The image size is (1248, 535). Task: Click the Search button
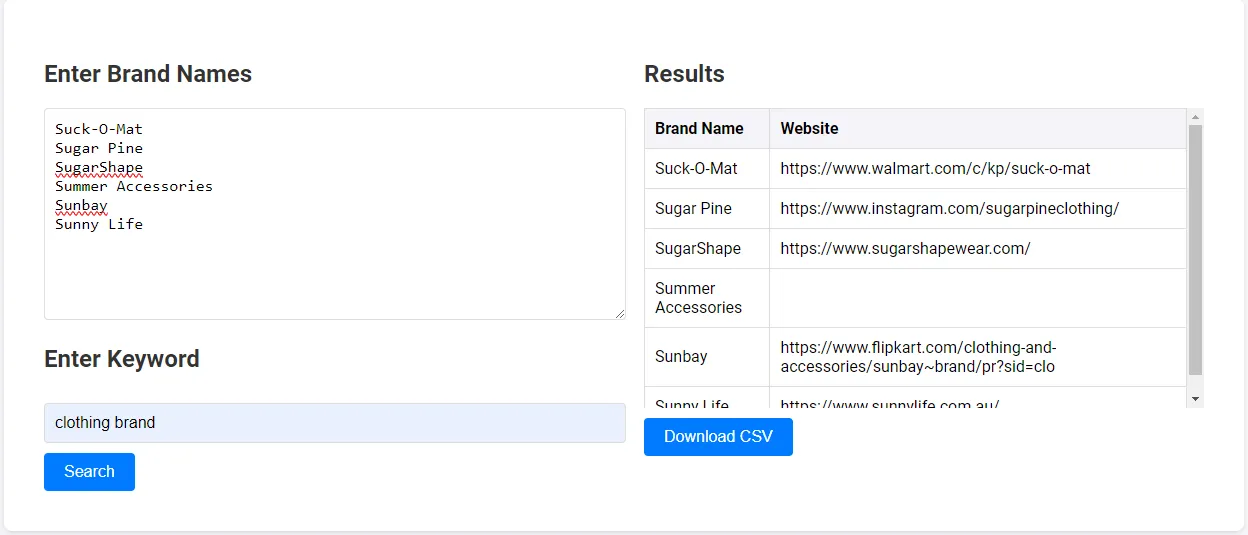(89, 472)
